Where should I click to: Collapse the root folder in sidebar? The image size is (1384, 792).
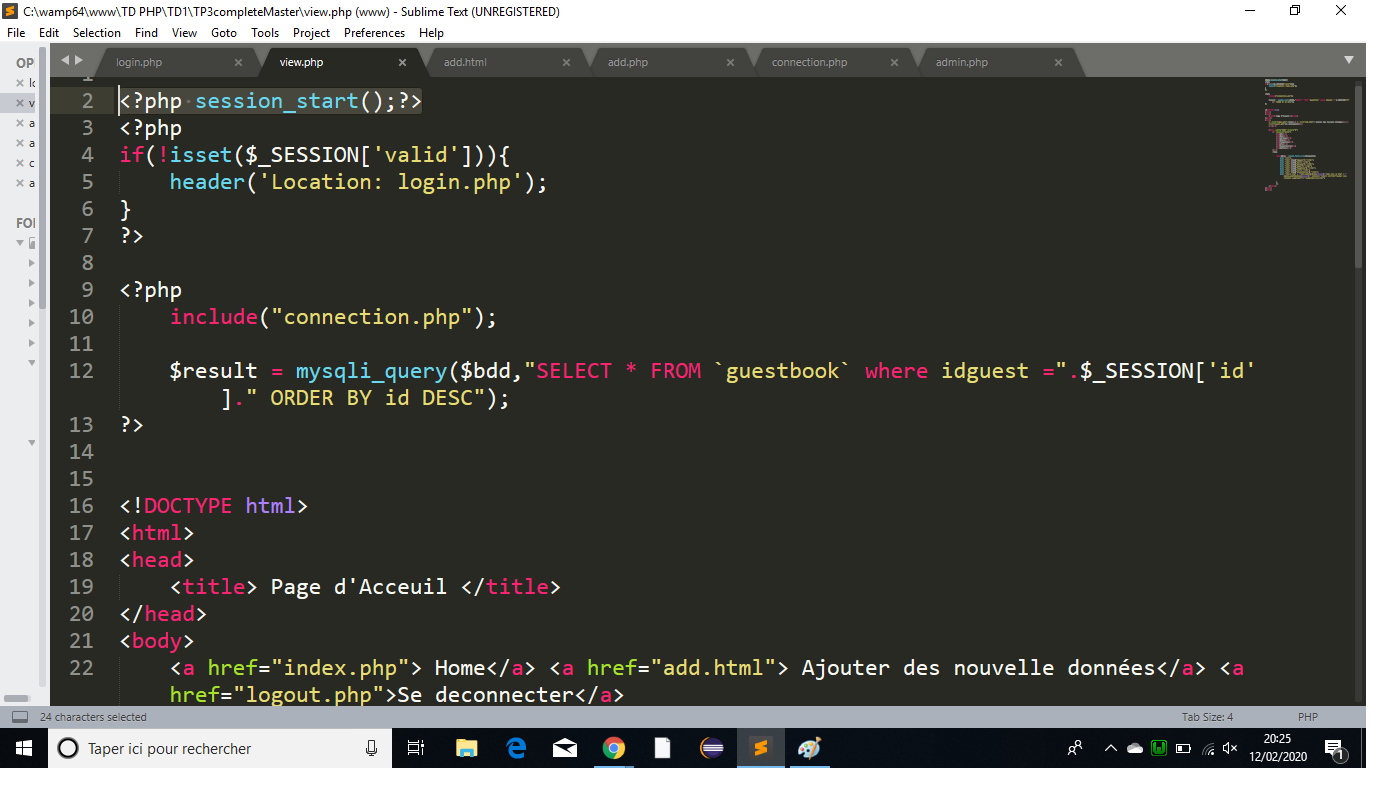[21, 243]
